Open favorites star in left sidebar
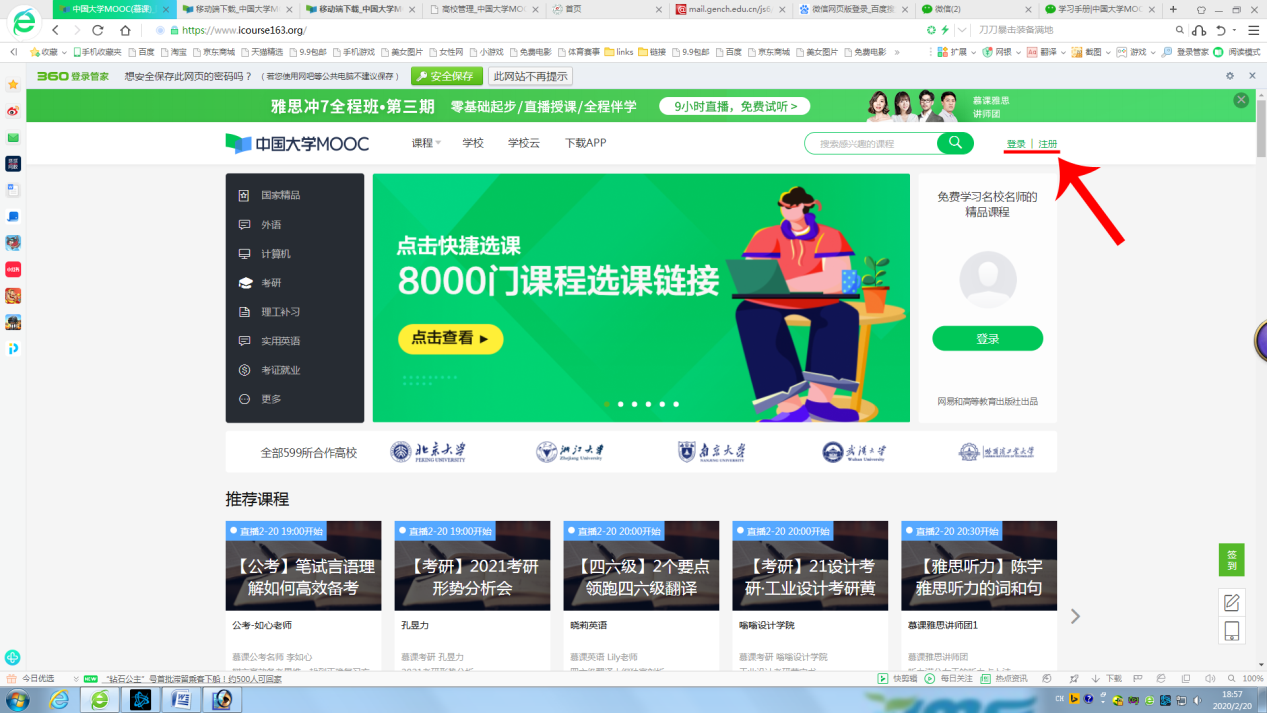 click(13, 85)
